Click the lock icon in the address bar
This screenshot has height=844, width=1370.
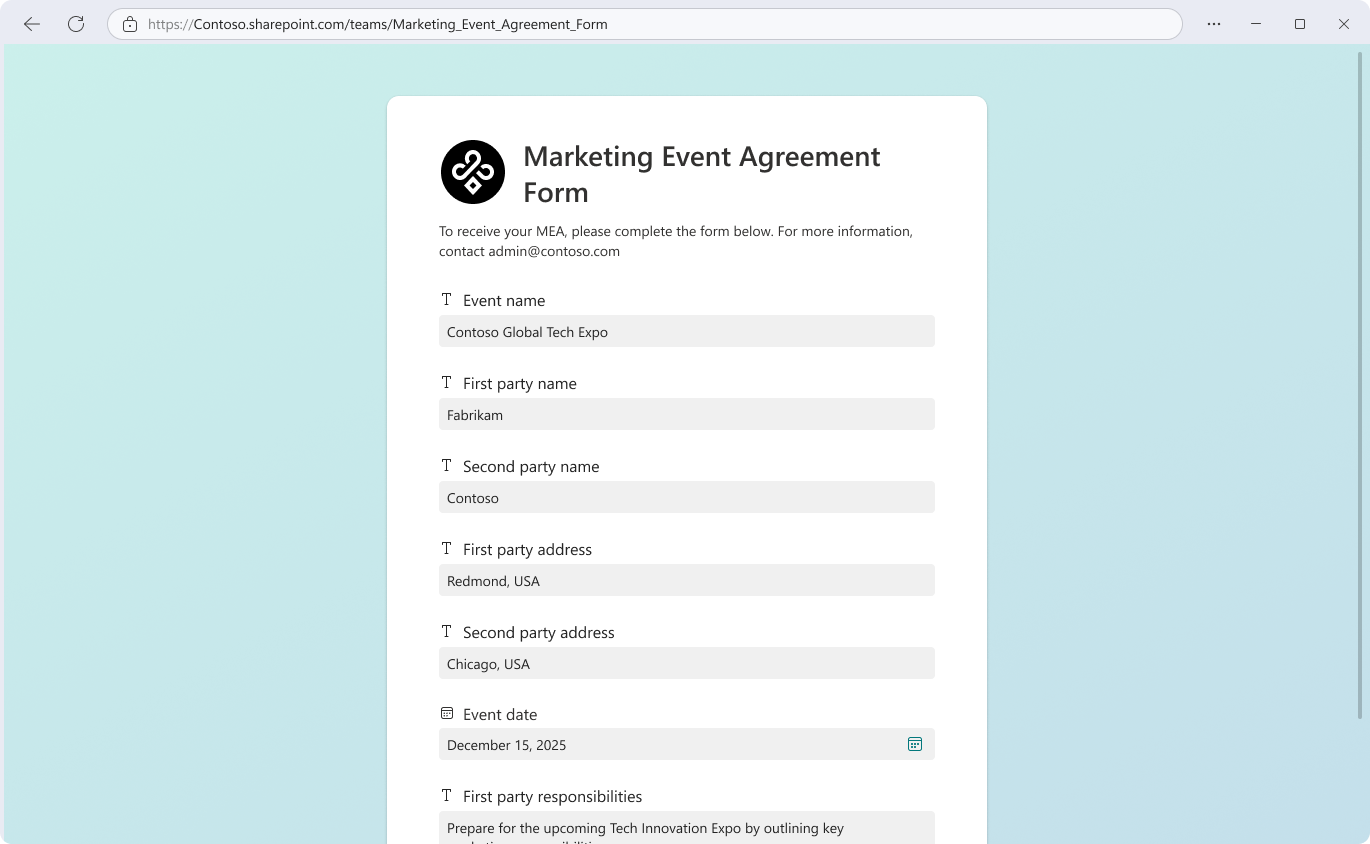(130, 24)
